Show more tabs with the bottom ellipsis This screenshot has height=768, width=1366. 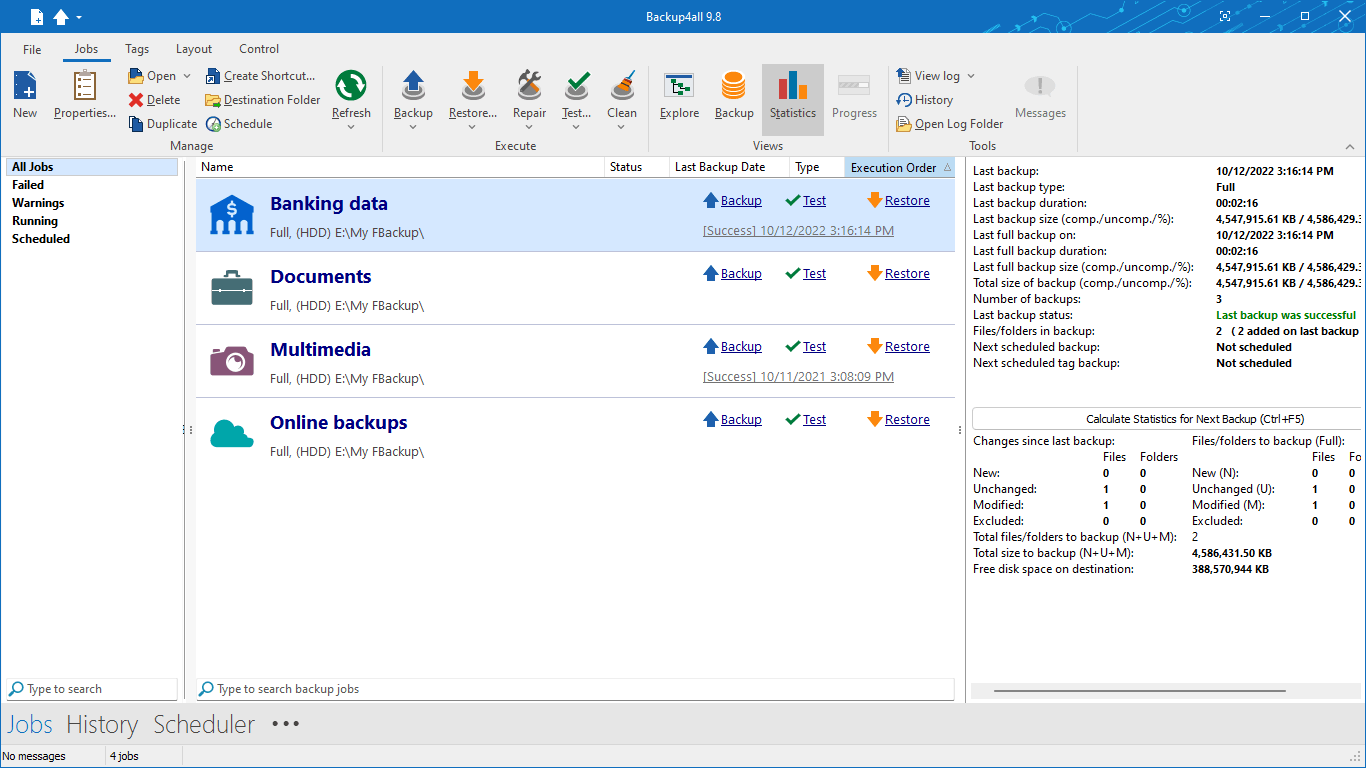[x=286, y=724]
